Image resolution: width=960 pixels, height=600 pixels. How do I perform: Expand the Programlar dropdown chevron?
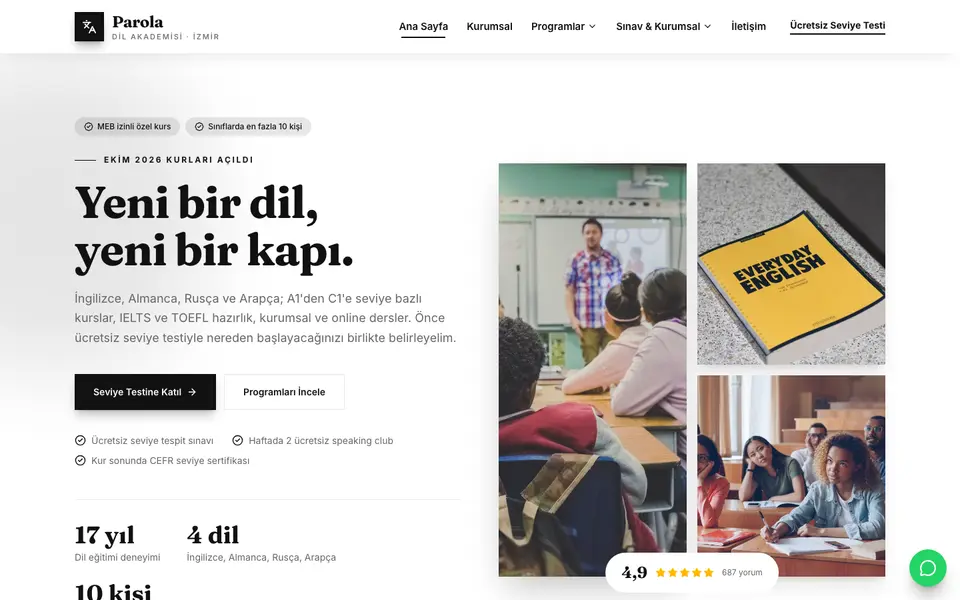(592, 26)
